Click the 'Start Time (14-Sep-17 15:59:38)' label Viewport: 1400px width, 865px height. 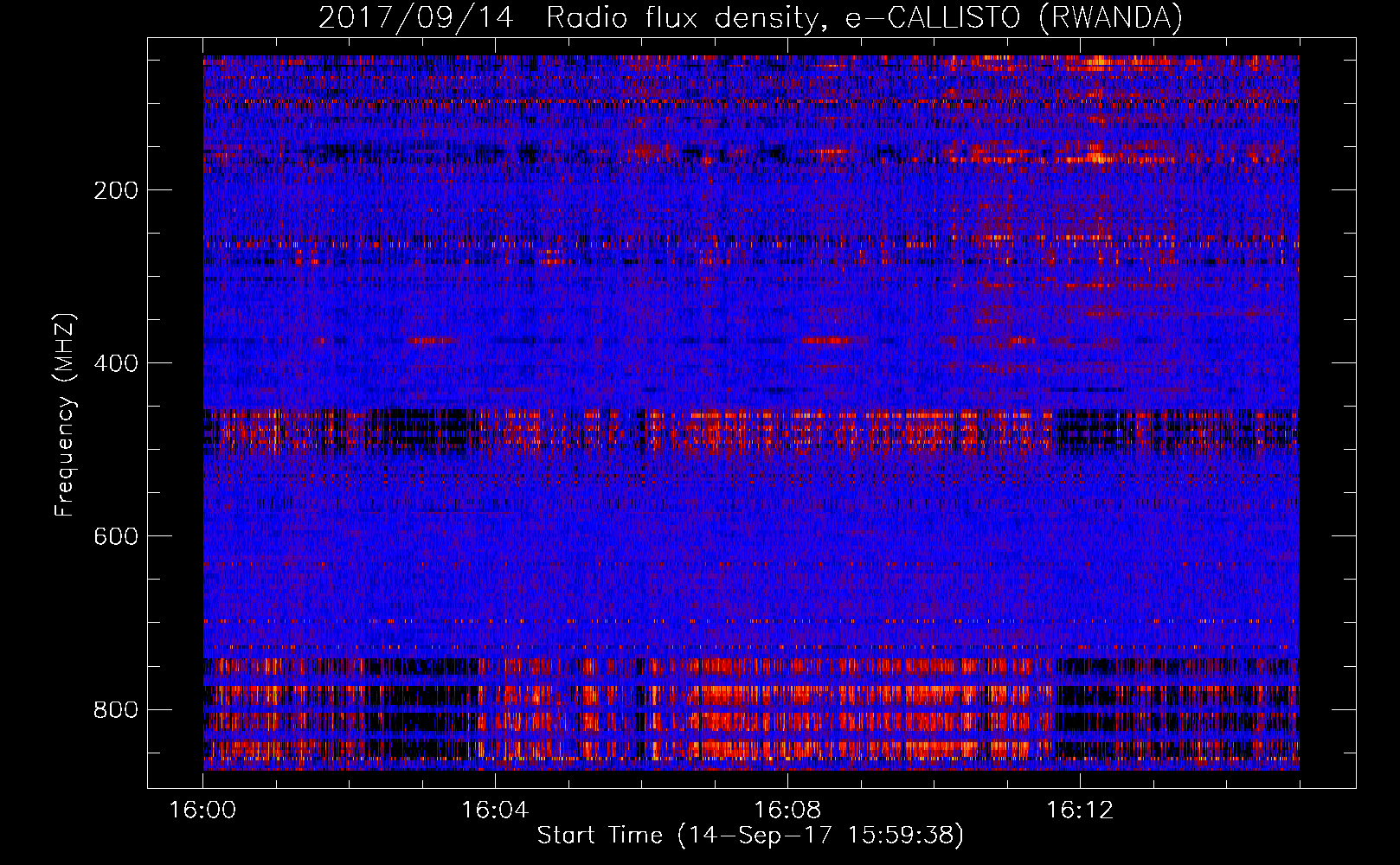(750, 836)
